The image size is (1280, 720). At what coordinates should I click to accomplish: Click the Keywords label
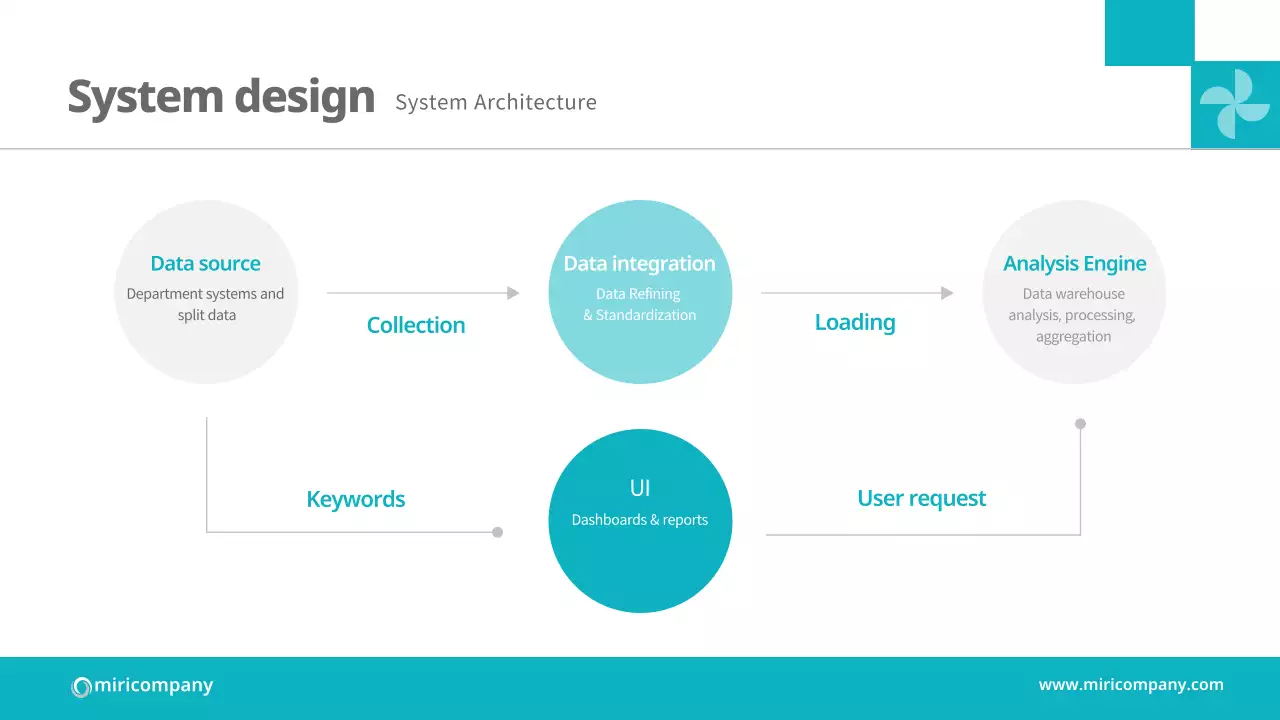(356, 499)
